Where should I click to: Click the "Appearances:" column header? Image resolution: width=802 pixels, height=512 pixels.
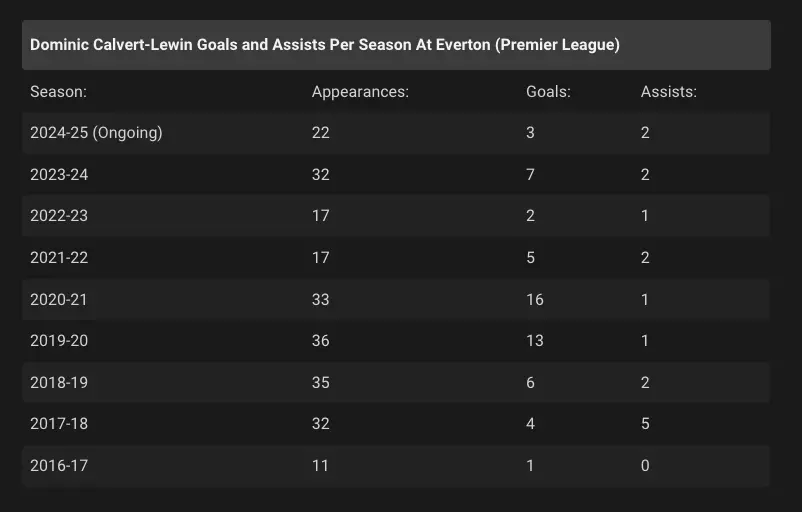[x=360, y=92]
